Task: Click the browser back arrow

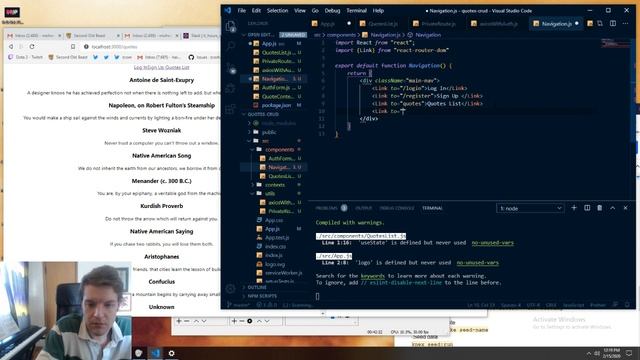Action: point(11,47)
